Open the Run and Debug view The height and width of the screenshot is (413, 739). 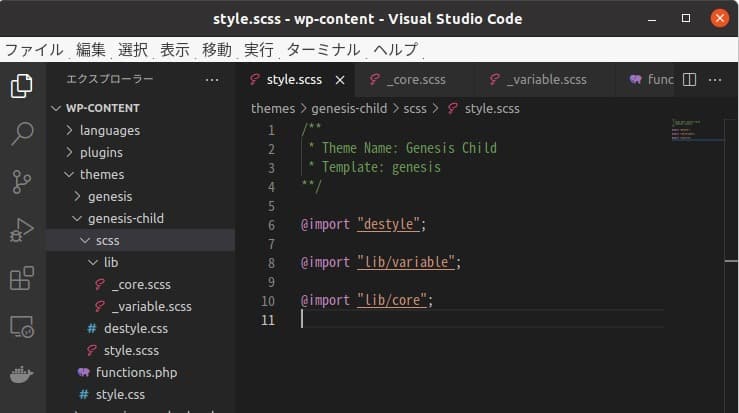[x=22, y=230]
